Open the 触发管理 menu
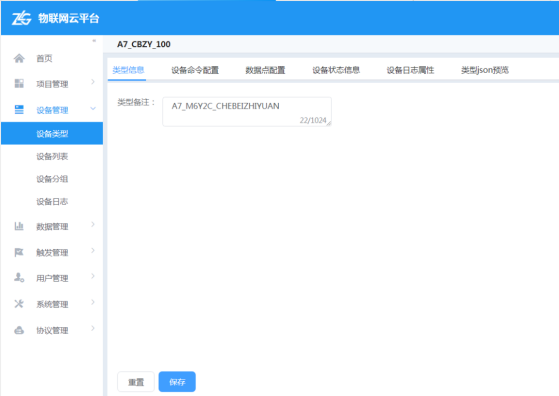The image size is (559, 396). (52, 253)
